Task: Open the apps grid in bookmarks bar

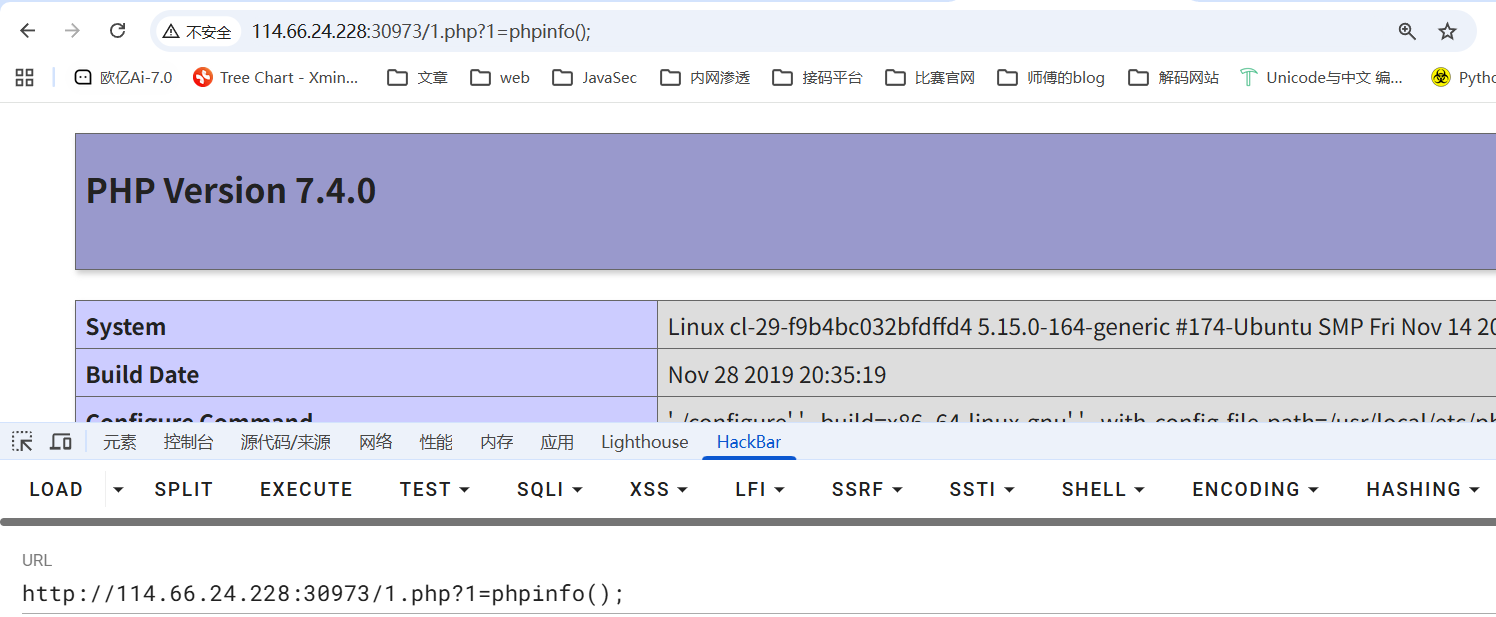Action: click(25, 77)
